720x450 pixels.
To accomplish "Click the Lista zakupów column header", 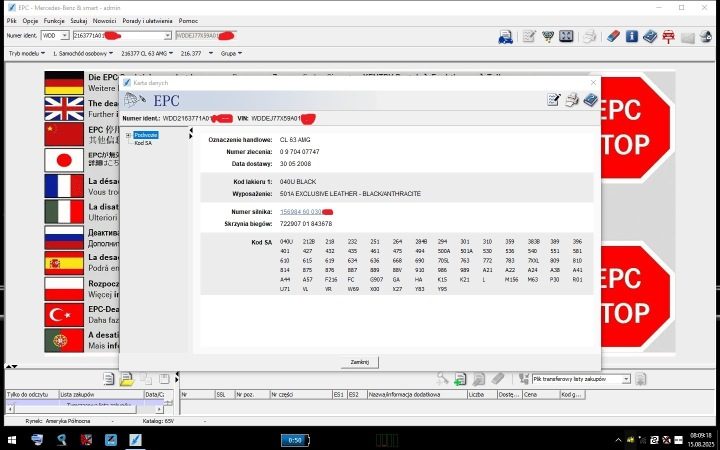I will (101, 394).
